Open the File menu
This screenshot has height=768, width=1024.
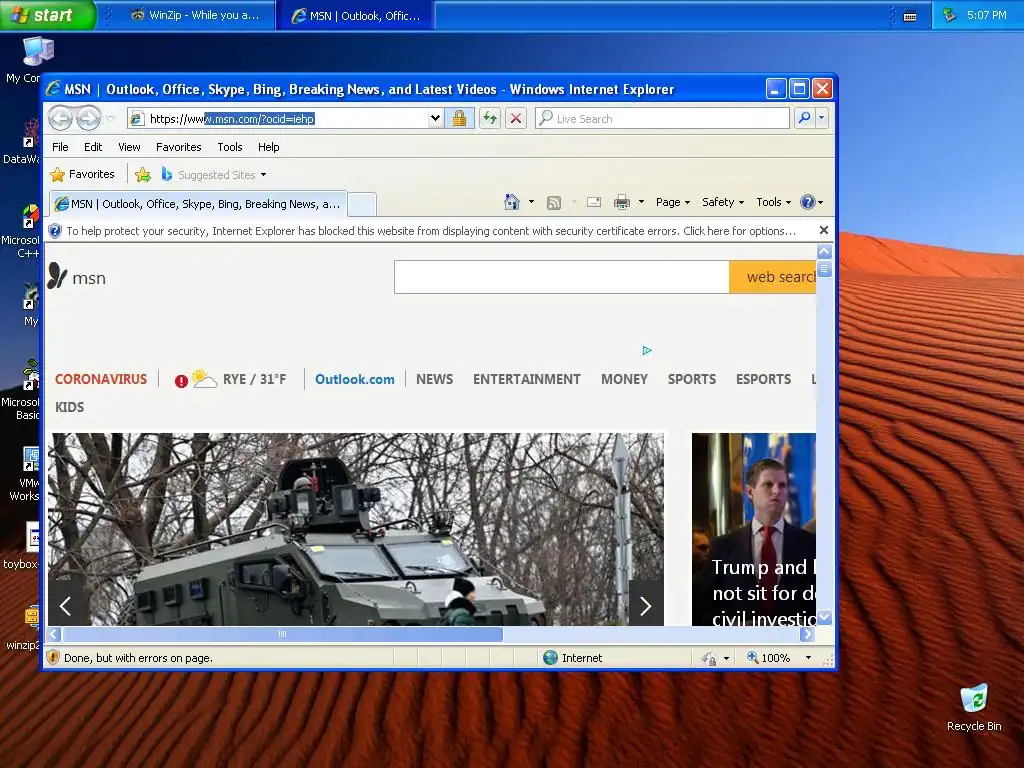click(x=60, y=147)
